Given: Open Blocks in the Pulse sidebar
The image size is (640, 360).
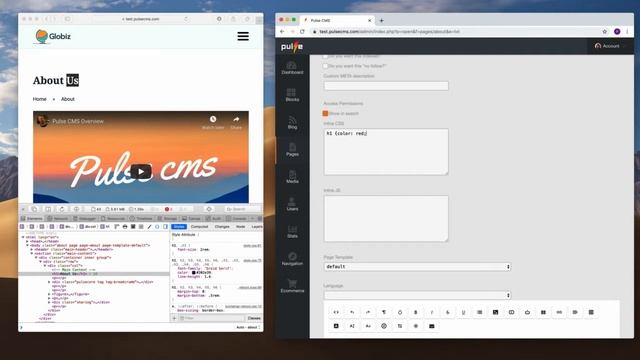Looking at the screenshot, I should tap(292, 95).
